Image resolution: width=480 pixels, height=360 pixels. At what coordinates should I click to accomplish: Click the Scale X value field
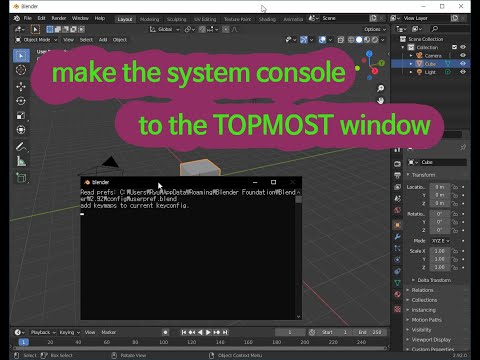click(440, 251)
